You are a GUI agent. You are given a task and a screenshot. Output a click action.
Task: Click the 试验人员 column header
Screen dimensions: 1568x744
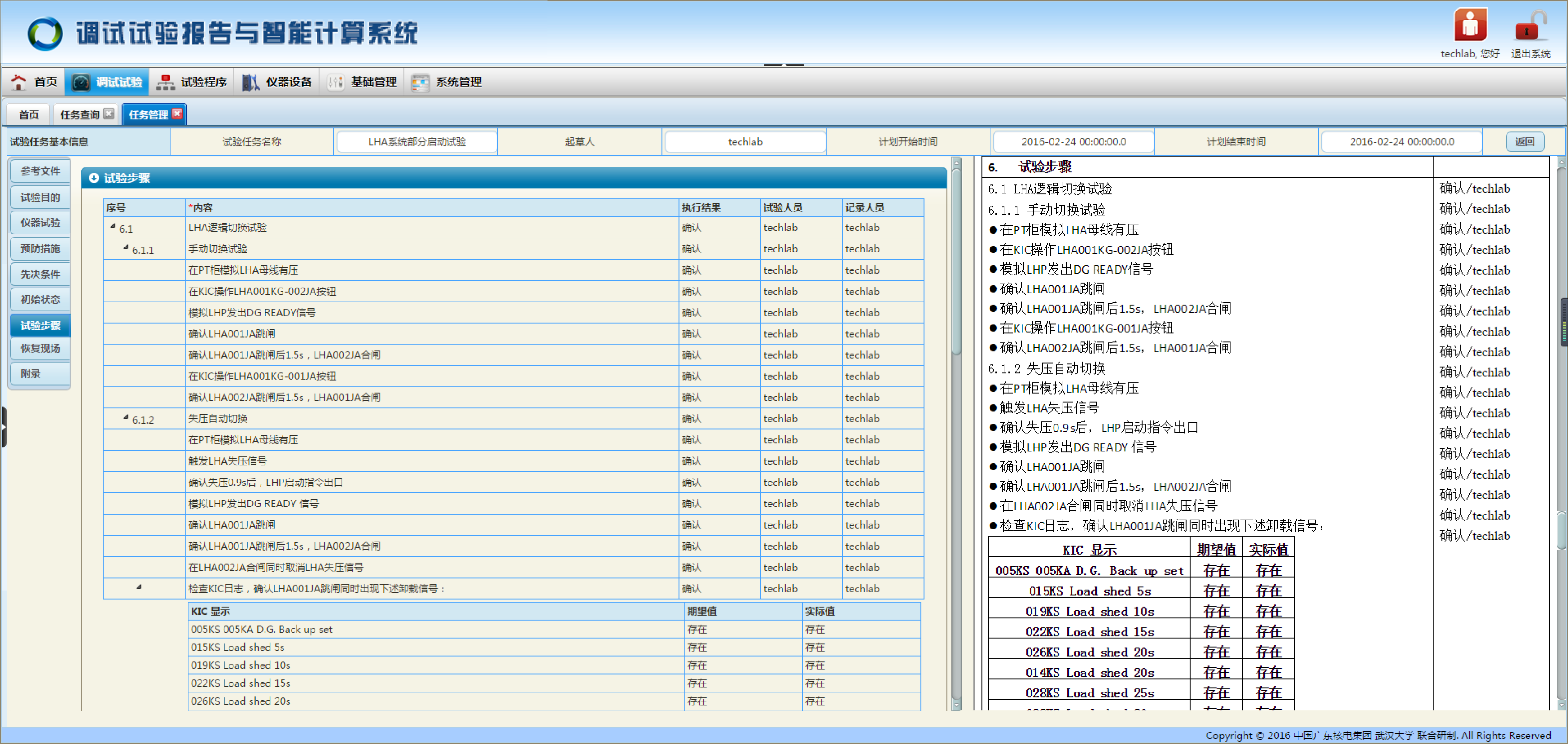click(801, 208)
